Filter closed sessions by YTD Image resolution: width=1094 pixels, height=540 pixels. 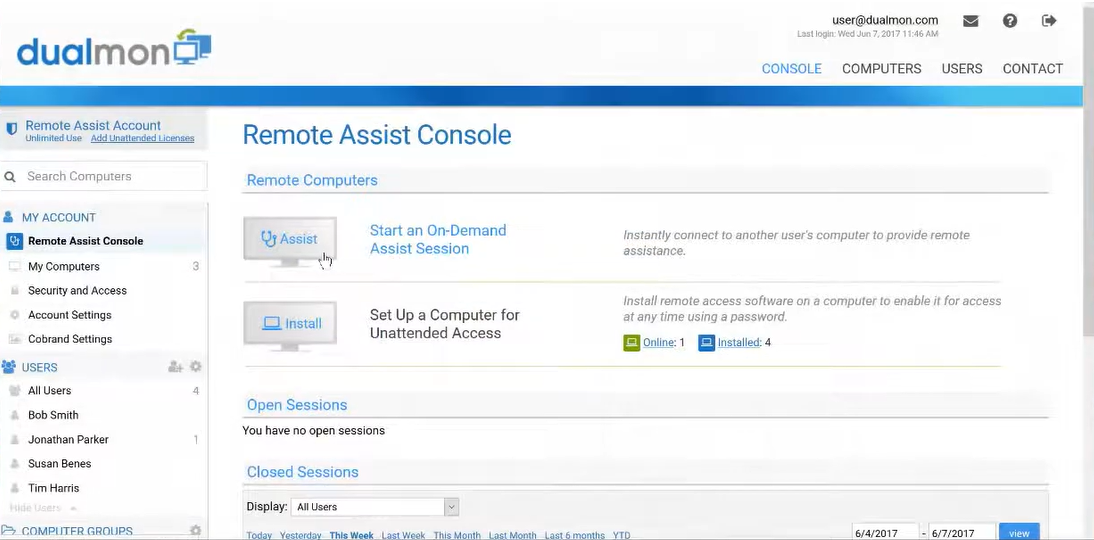[622, 535]
